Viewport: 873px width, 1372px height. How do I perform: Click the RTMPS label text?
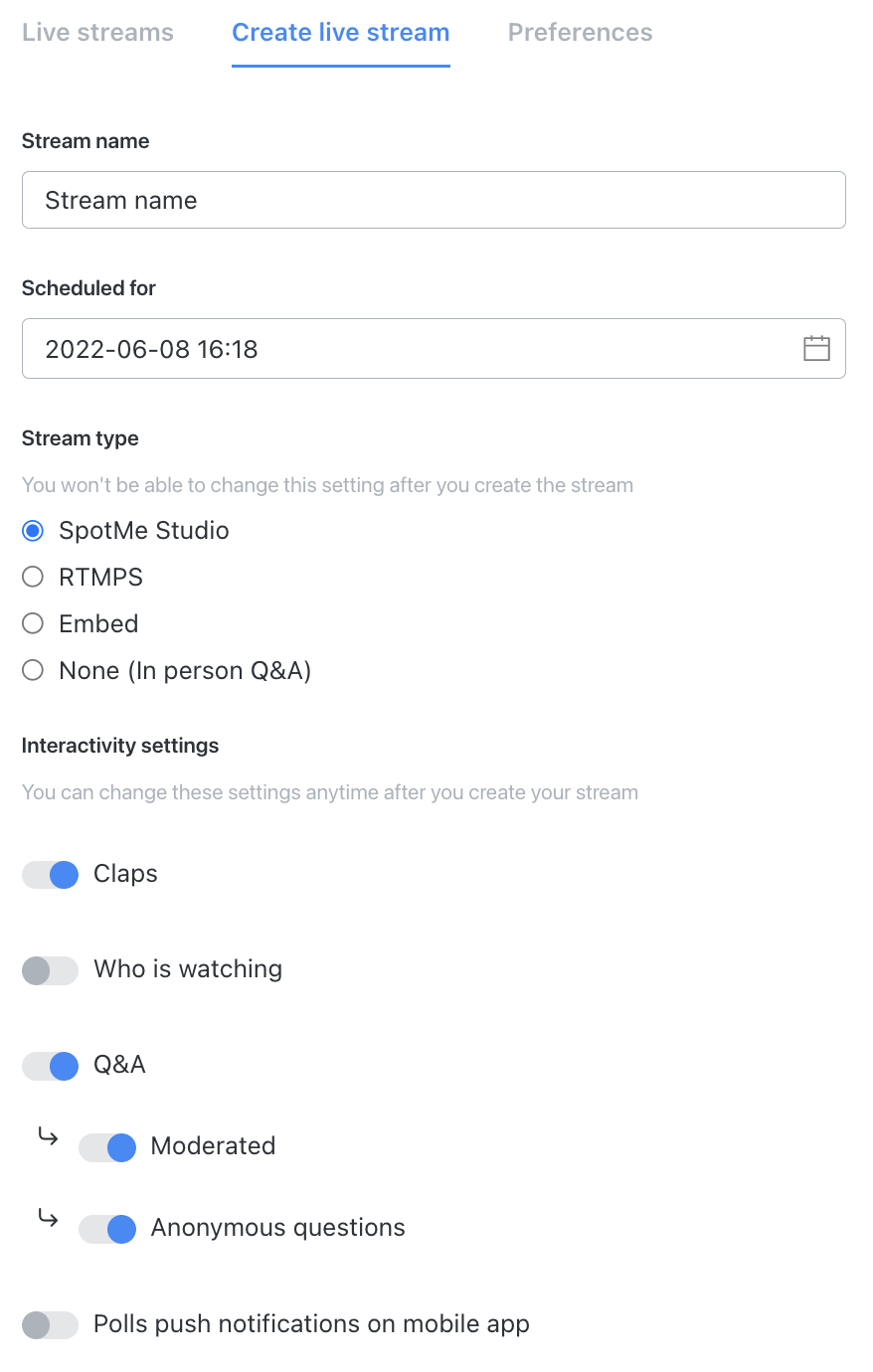tap(100, 577)
